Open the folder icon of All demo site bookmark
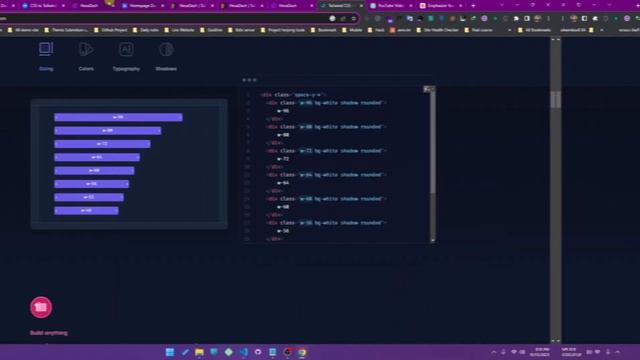Viewport: 640px width, 360px height. [10, 30]
